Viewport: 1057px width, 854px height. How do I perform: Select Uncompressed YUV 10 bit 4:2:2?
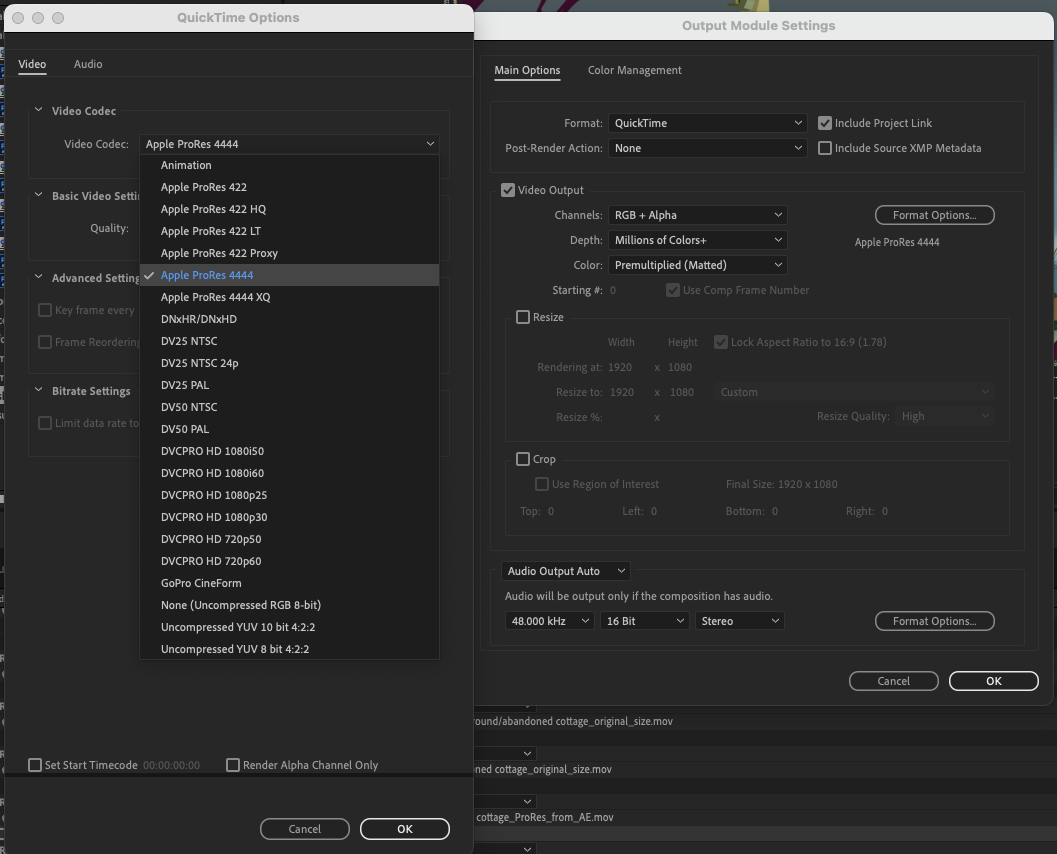coord(289,627)
